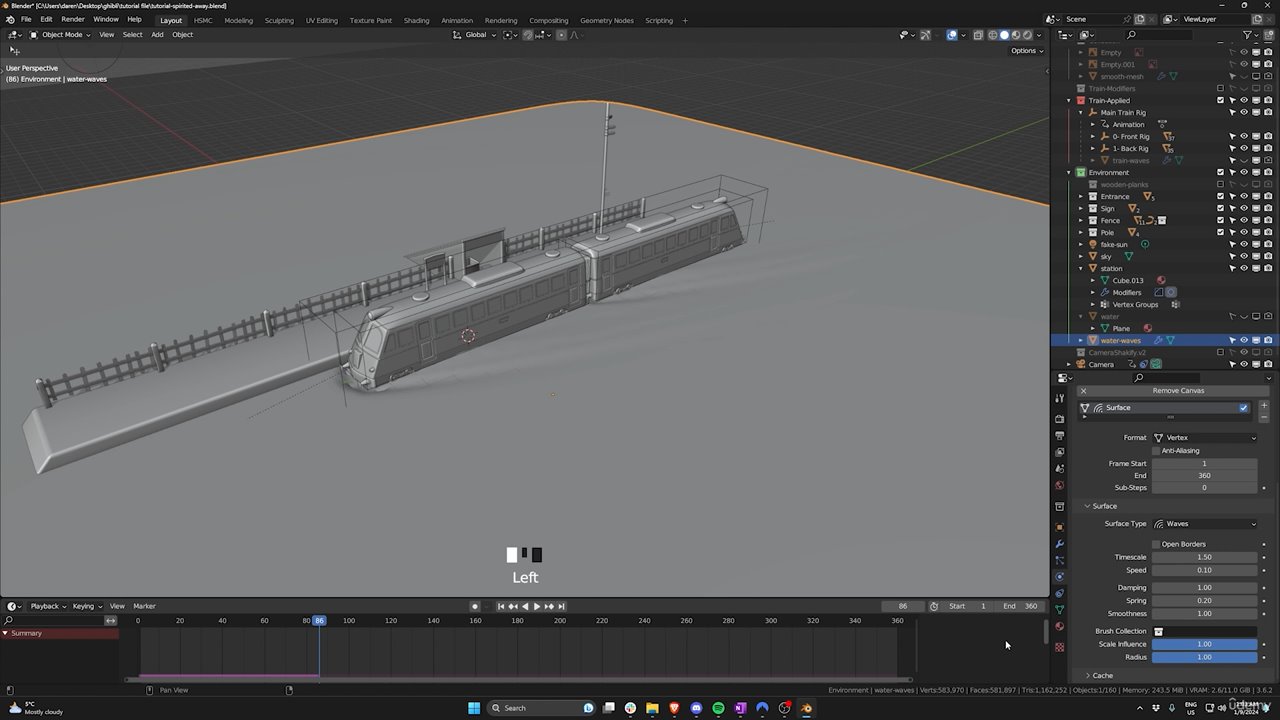Open the Format Vertex dropdown
Viewport: 1280px width, 720px height.
pyautogui.click(x=1205, y=438)
